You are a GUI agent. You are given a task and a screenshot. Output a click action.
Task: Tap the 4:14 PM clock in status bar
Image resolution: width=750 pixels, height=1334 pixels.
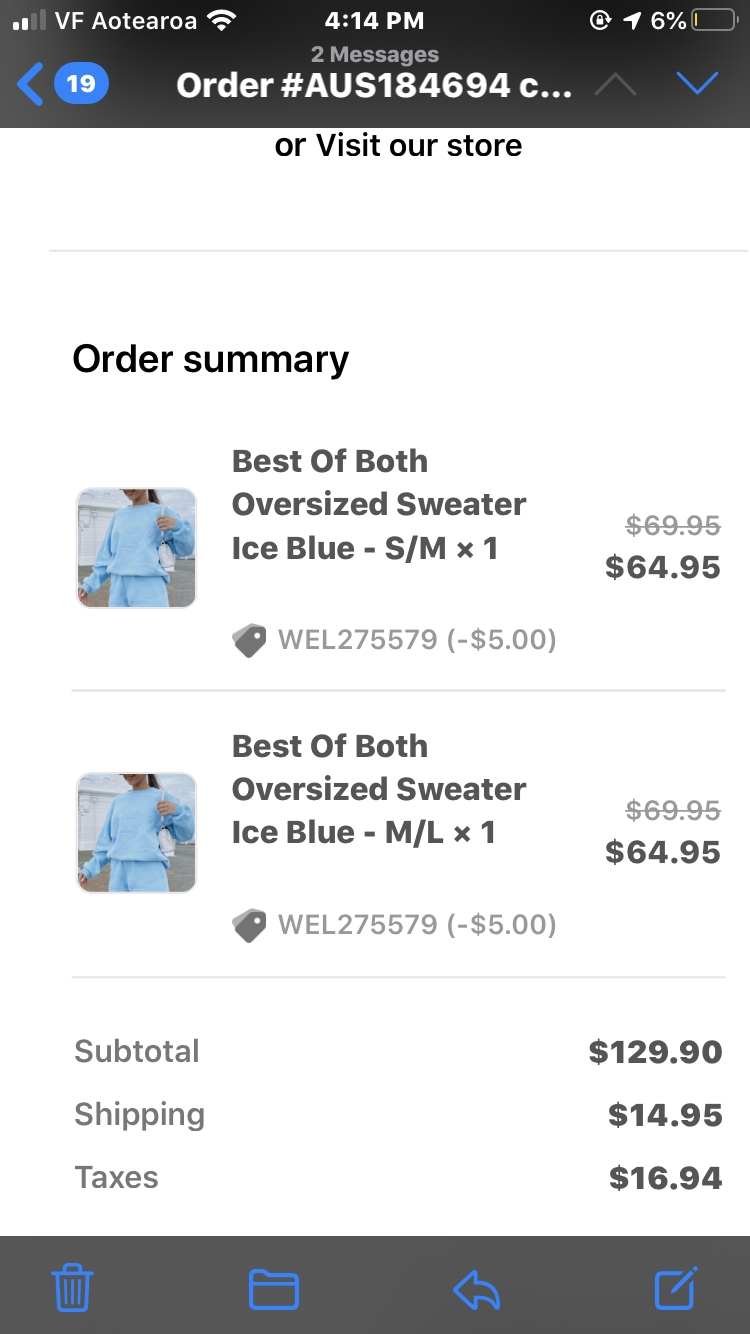[x=374, y=21]
